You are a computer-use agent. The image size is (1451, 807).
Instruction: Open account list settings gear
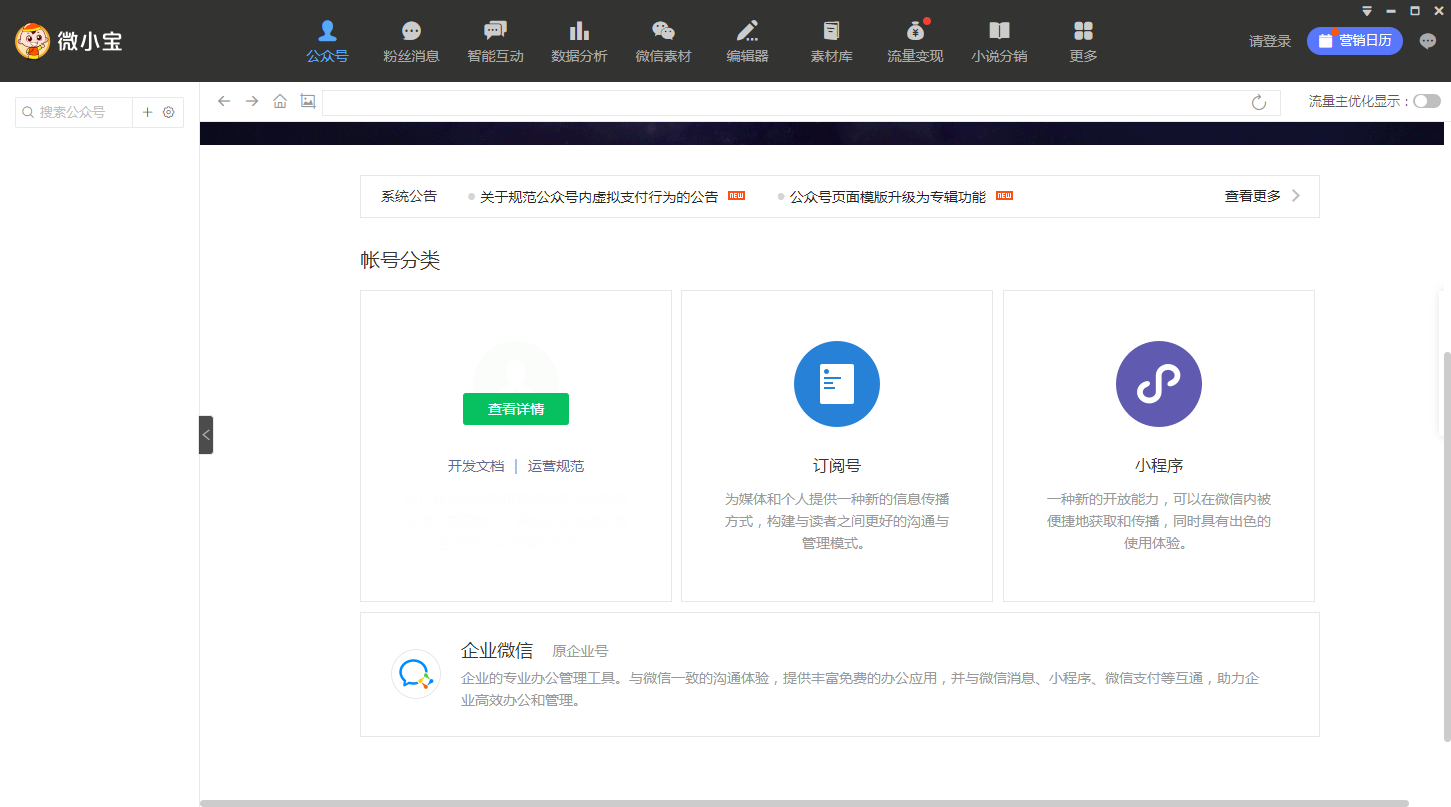[169, 112]
